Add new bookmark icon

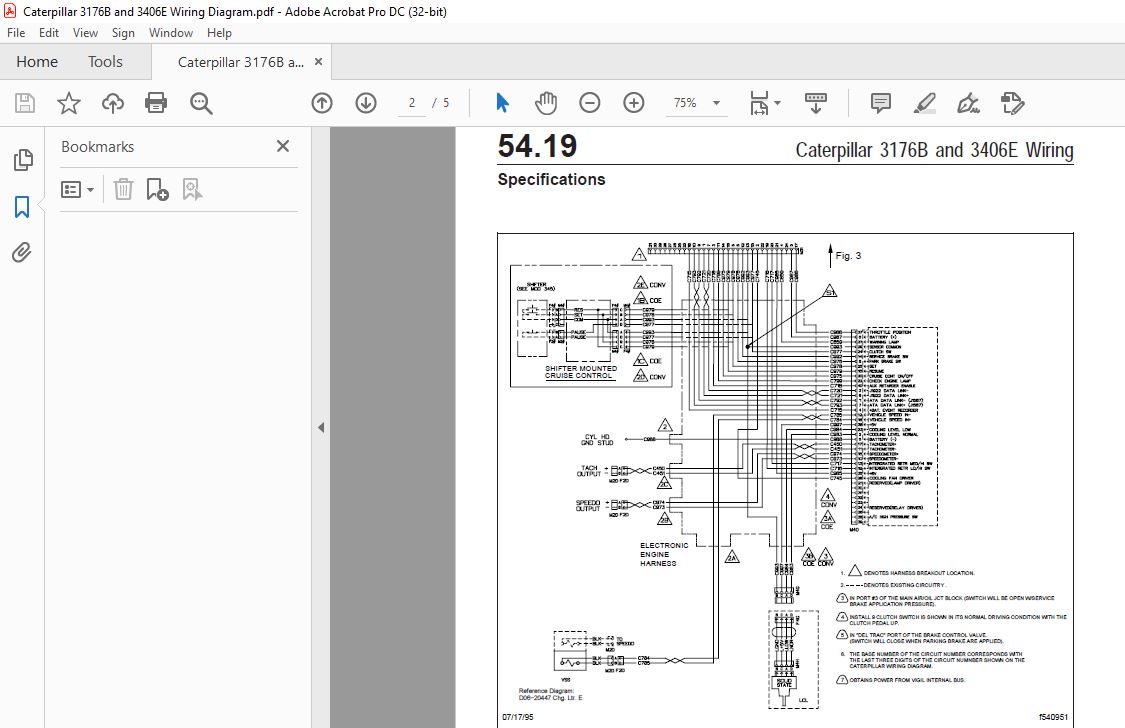tap(157, 189)
